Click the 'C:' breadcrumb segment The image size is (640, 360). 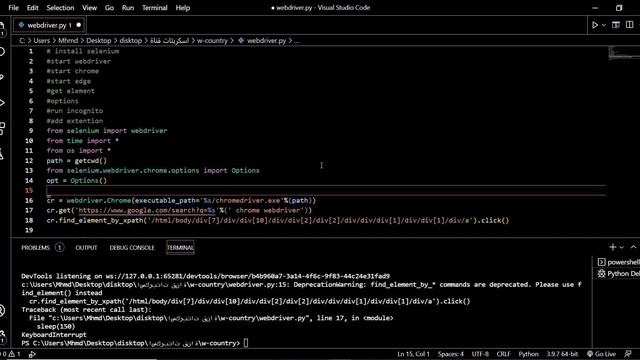coord(22,41)
